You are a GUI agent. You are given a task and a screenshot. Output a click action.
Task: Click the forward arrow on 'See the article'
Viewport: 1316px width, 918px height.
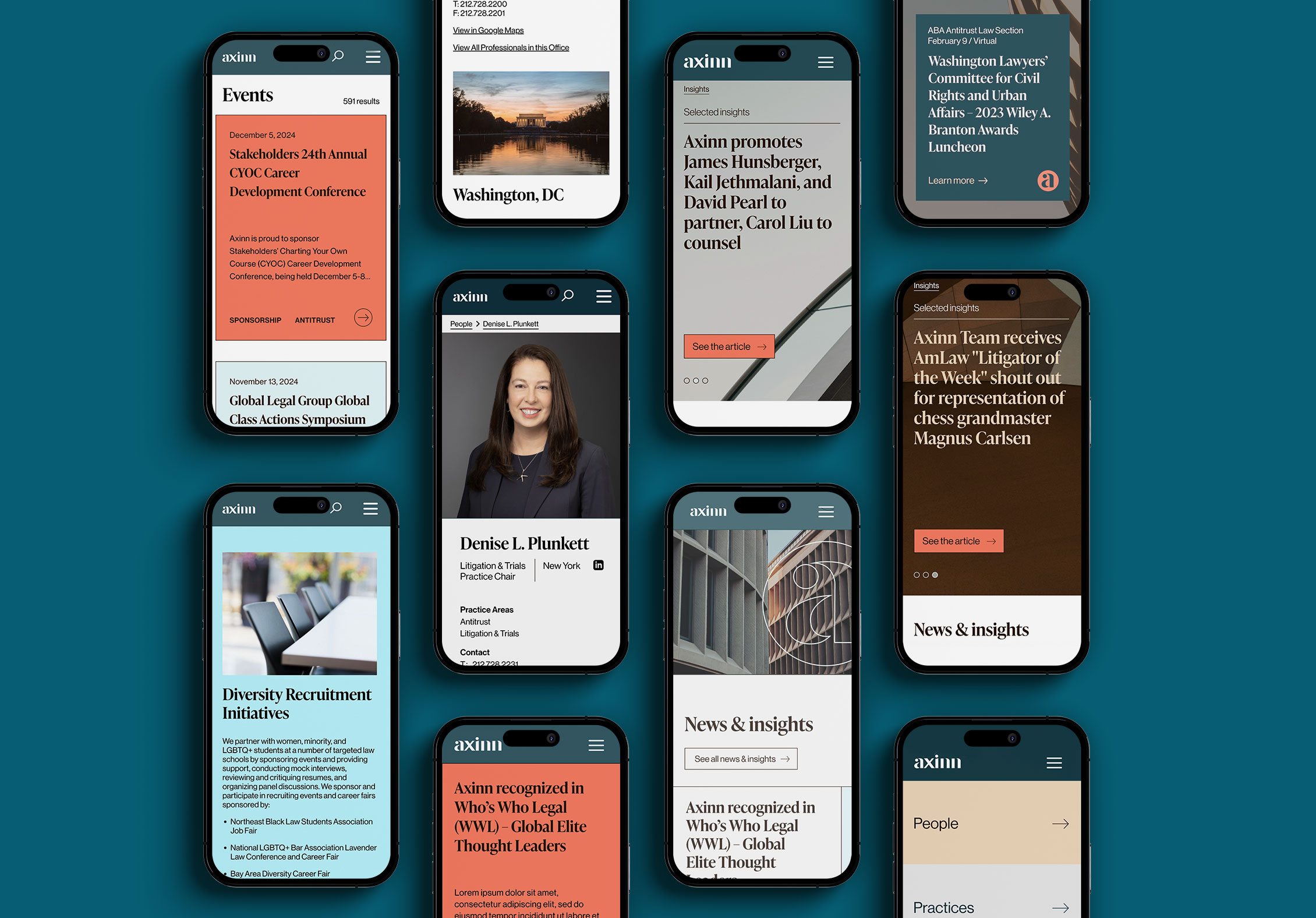[762, 348]
